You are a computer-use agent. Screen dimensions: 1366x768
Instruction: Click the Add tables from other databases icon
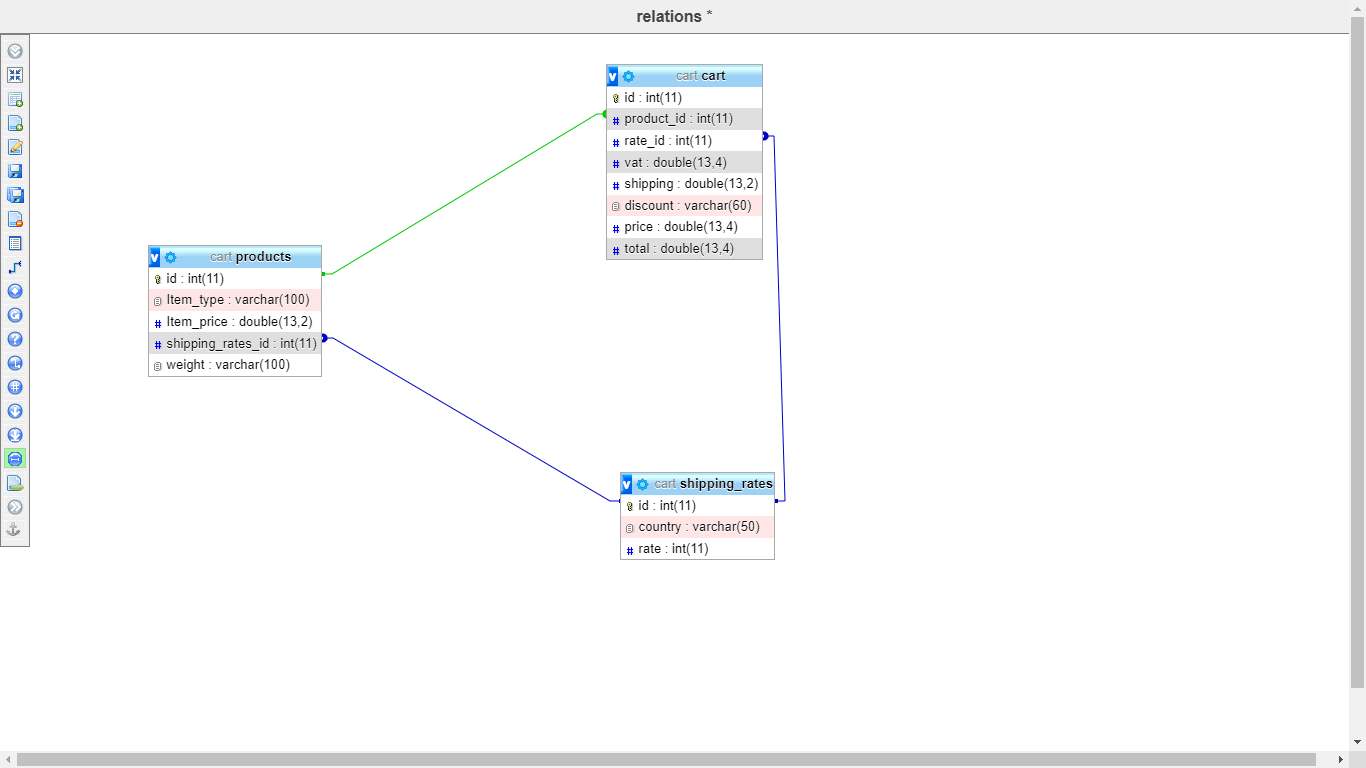point(15,99)
